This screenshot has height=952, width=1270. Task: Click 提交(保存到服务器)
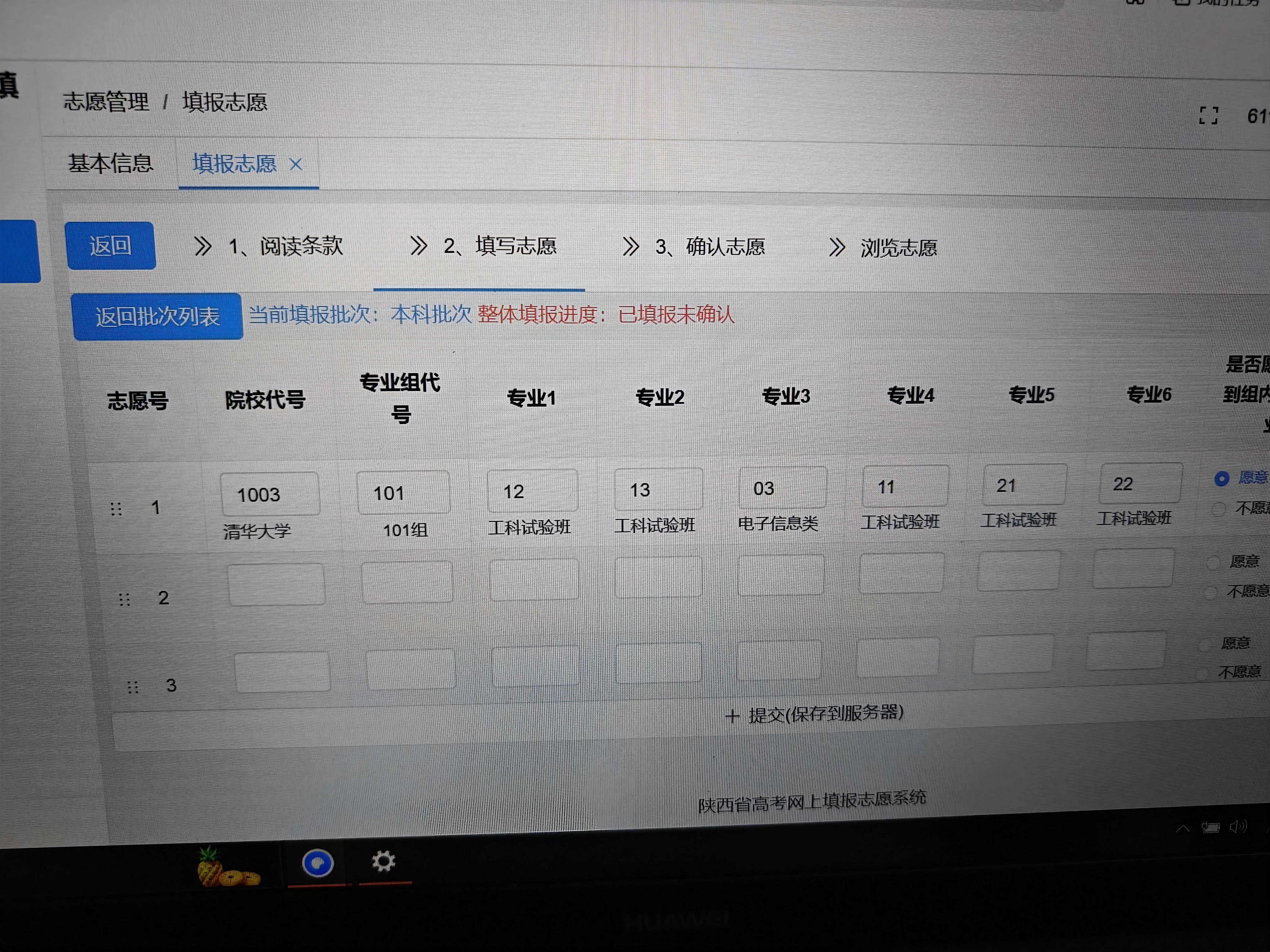[x=814, y=714]
